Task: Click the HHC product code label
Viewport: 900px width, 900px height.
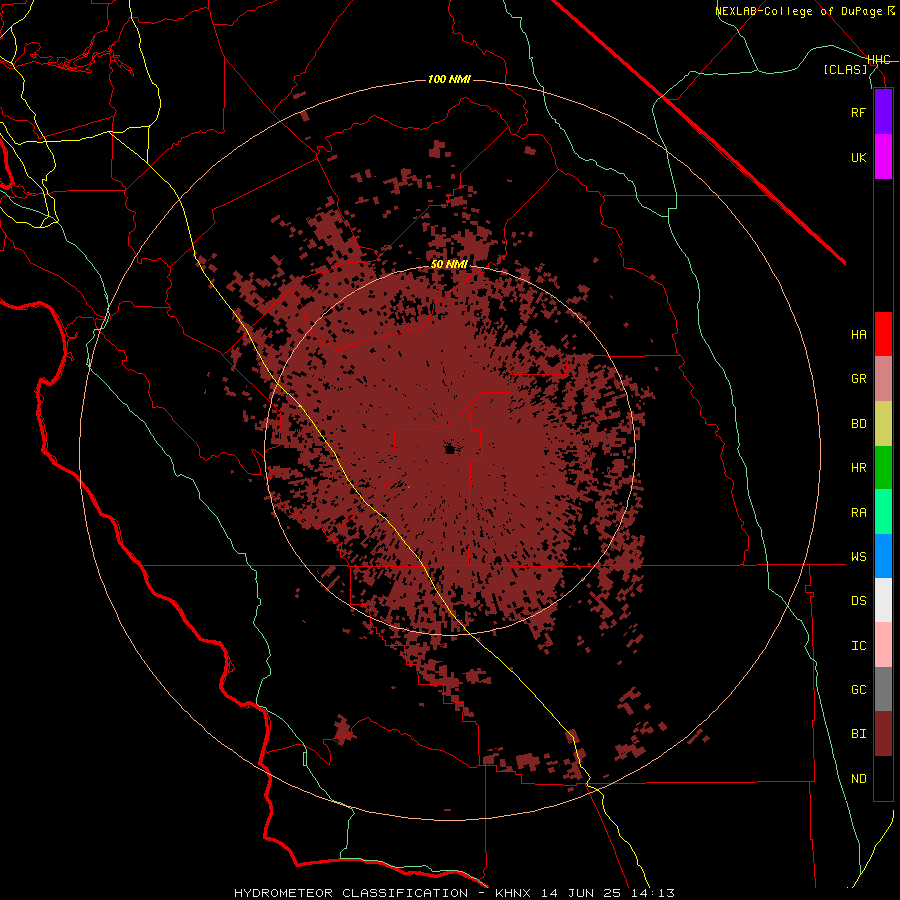Action: (x=878, y=60)
